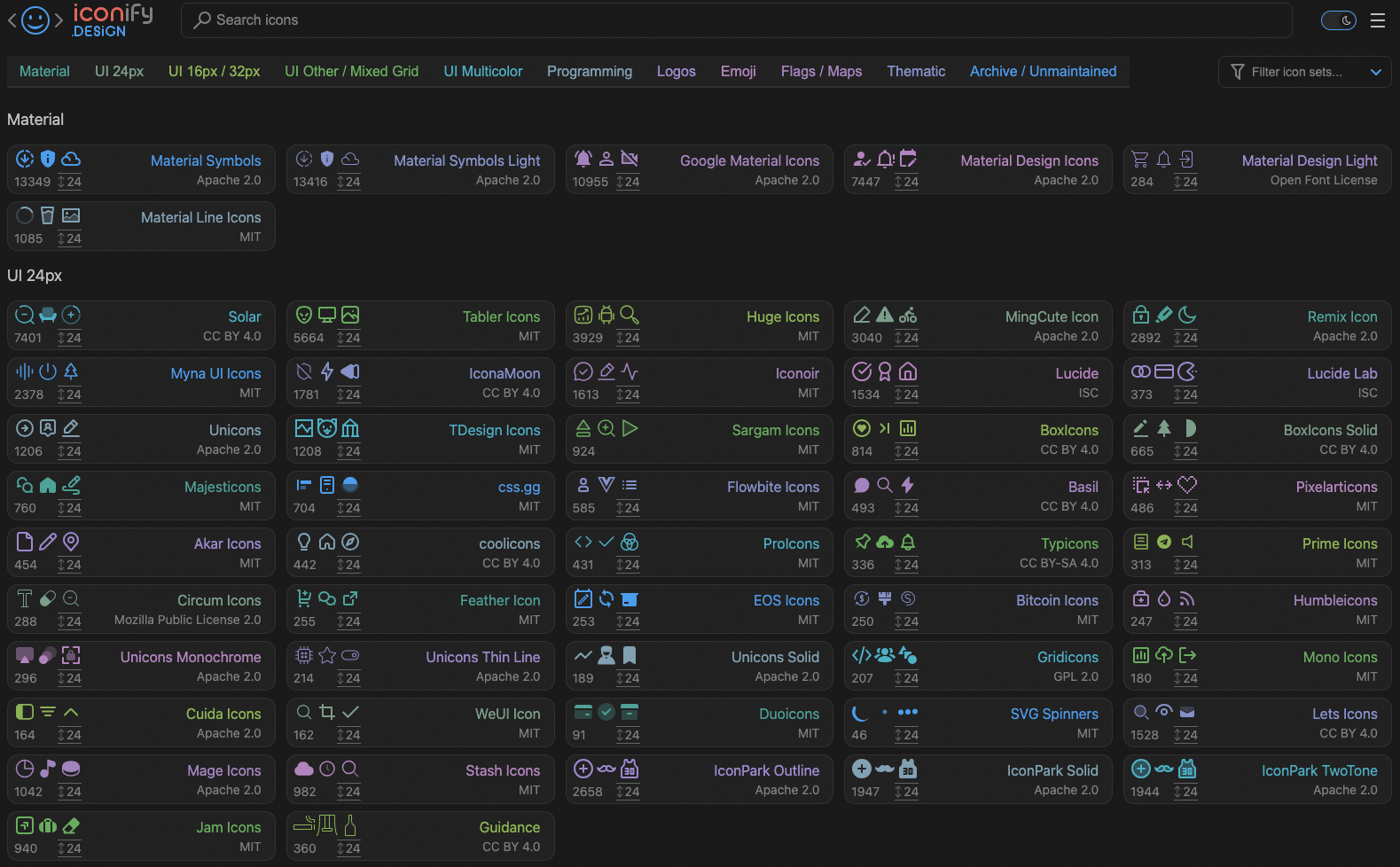Click the 13349 icon count under Material Symbols

(32, 182)
